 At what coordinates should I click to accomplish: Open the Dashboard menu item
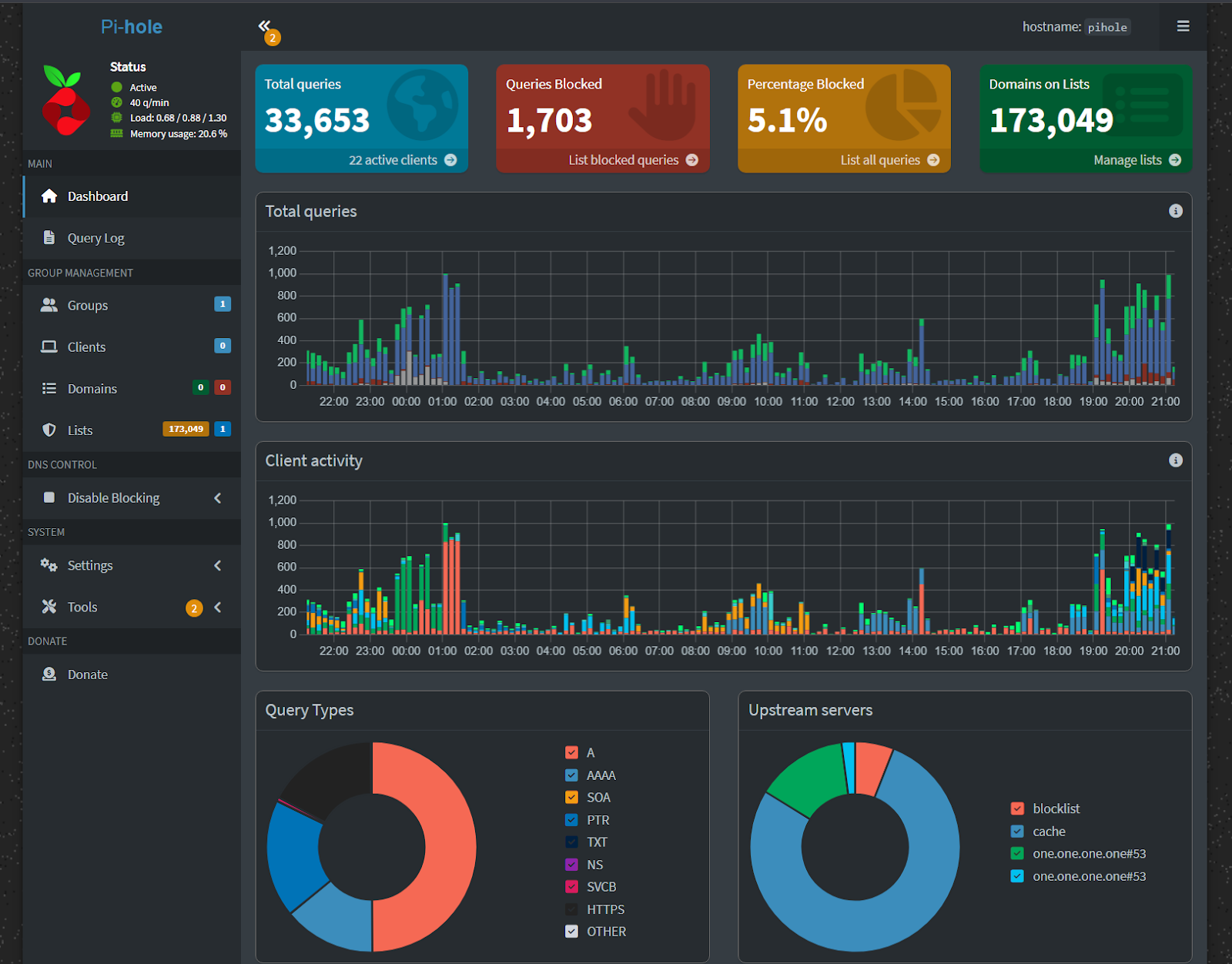(132, 196)
